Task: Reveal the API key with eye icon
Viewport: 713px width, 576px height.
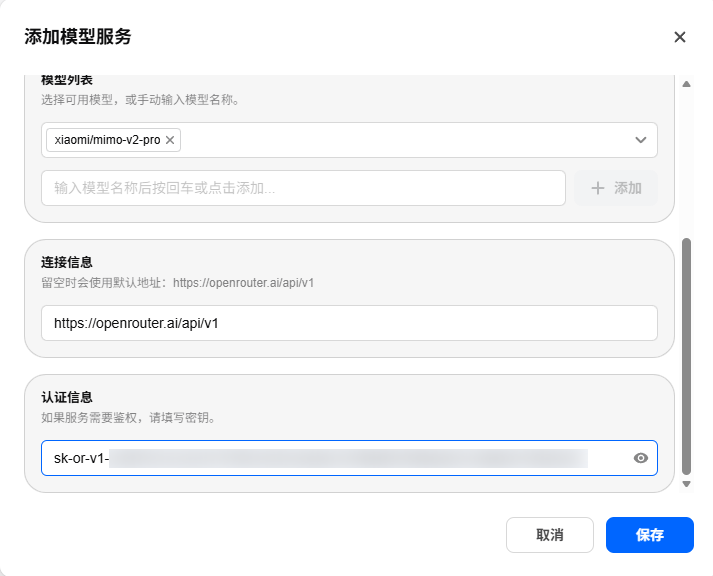Action: pos(641,458)
